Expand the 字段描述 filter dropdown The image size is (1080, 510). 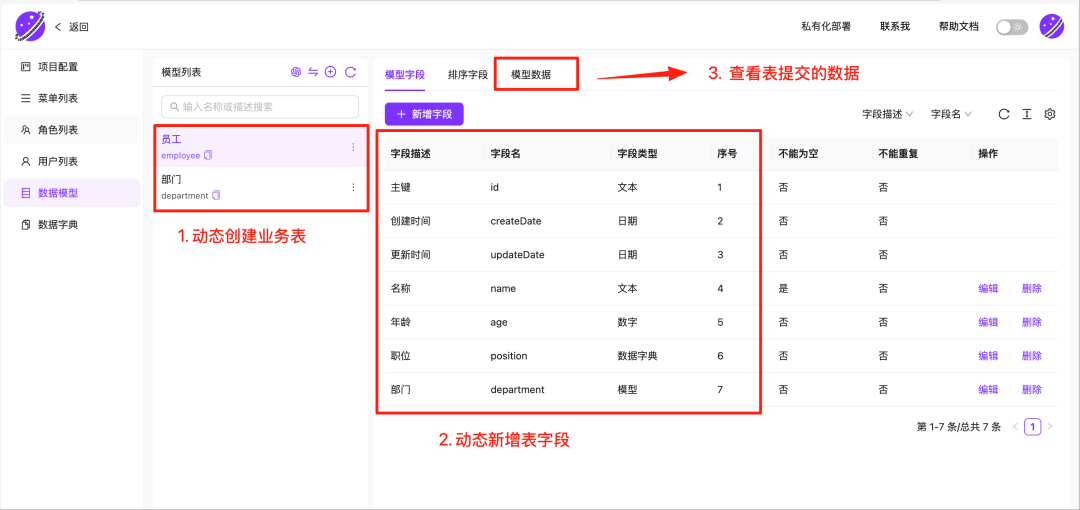point(888,114)
